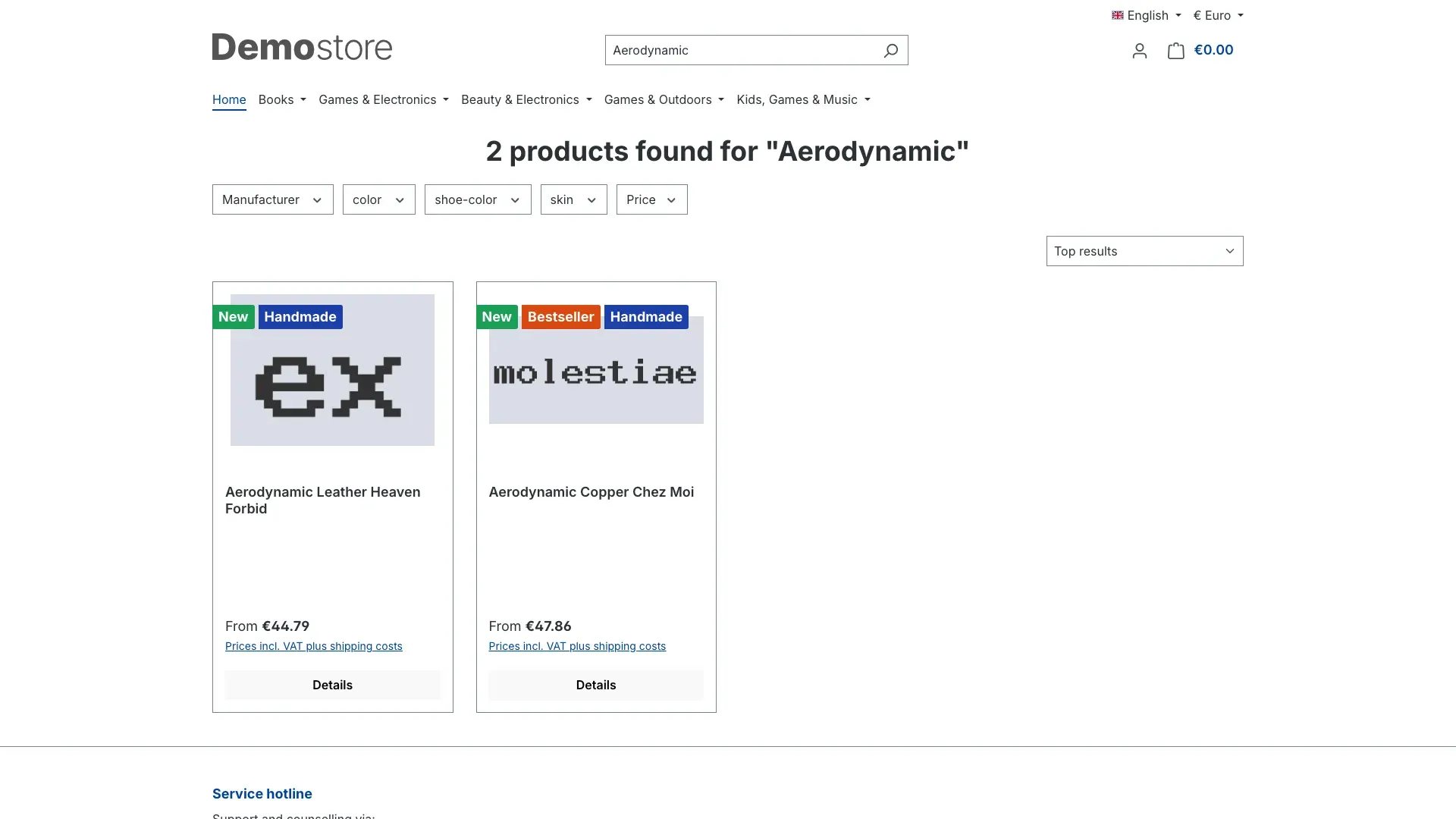Expand the Price filter
The image size is (1456, 819).
[x=651, y=199]
